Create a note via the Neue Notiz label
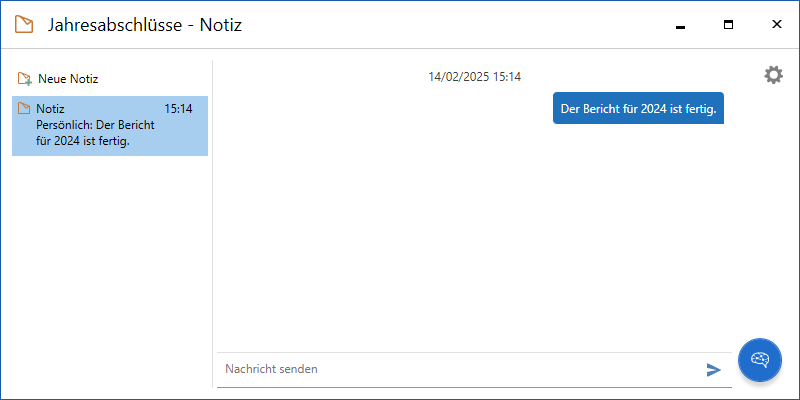800x400 pixels. pyautogui.click(x=68, y=79)
